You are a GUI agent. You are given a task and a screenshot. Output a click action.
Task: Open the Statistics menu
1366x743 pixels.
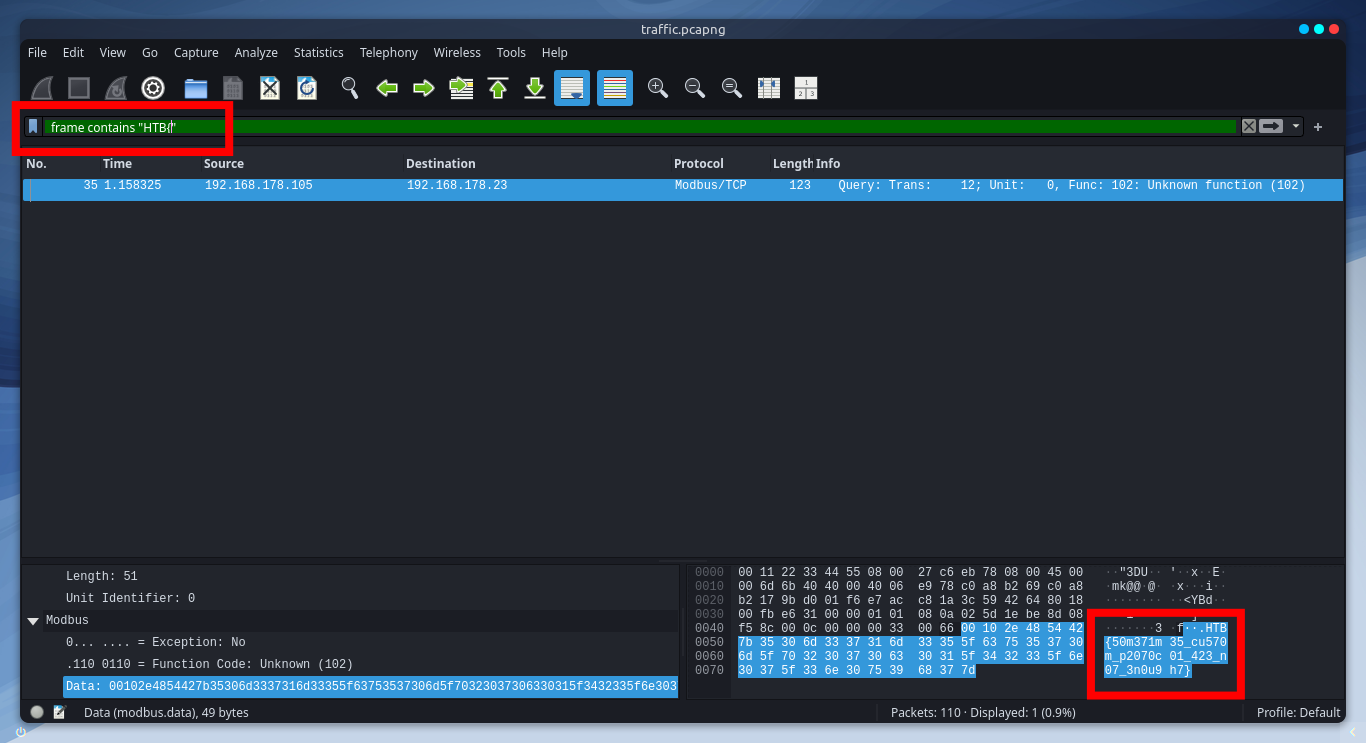click(318, 52)
